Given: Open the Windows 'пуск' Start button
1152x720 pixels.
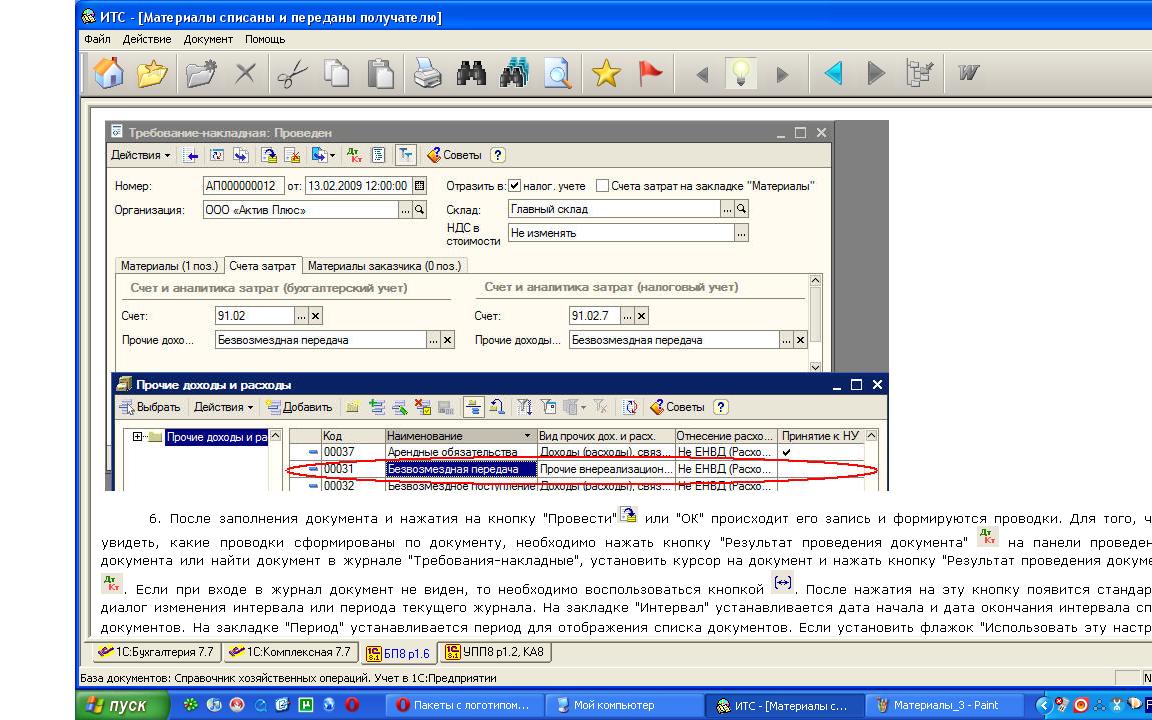Looking at the screenshot, I should 116,705.
